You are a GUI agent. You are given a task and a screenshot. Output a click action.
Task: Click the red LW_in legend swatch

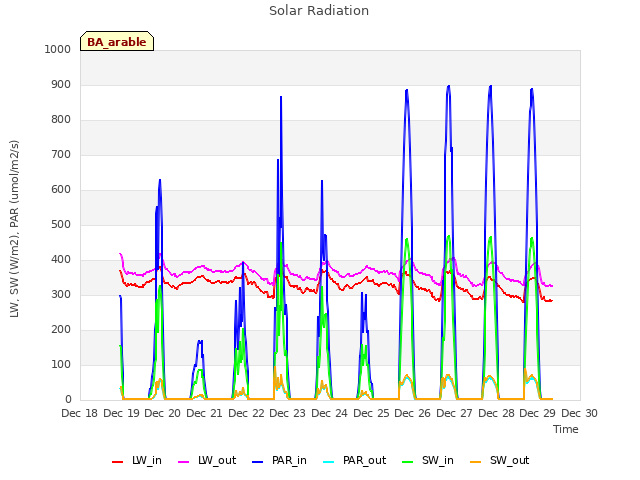tap(118, 462)
